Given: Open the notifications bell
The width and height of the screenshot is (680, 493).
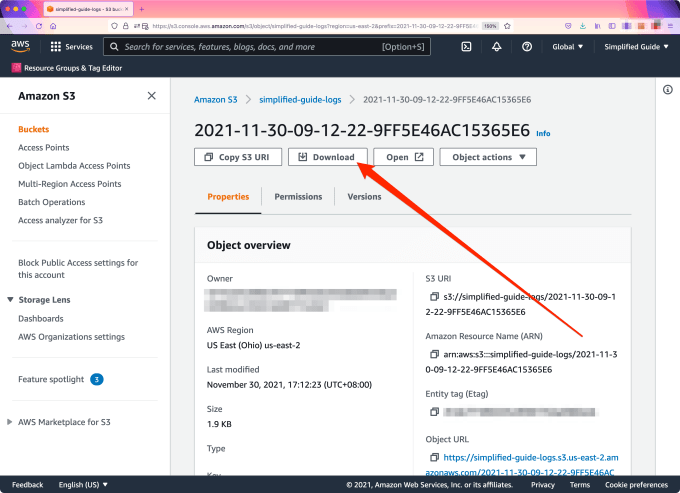Looking at the screenshot, I should (497, 47).
